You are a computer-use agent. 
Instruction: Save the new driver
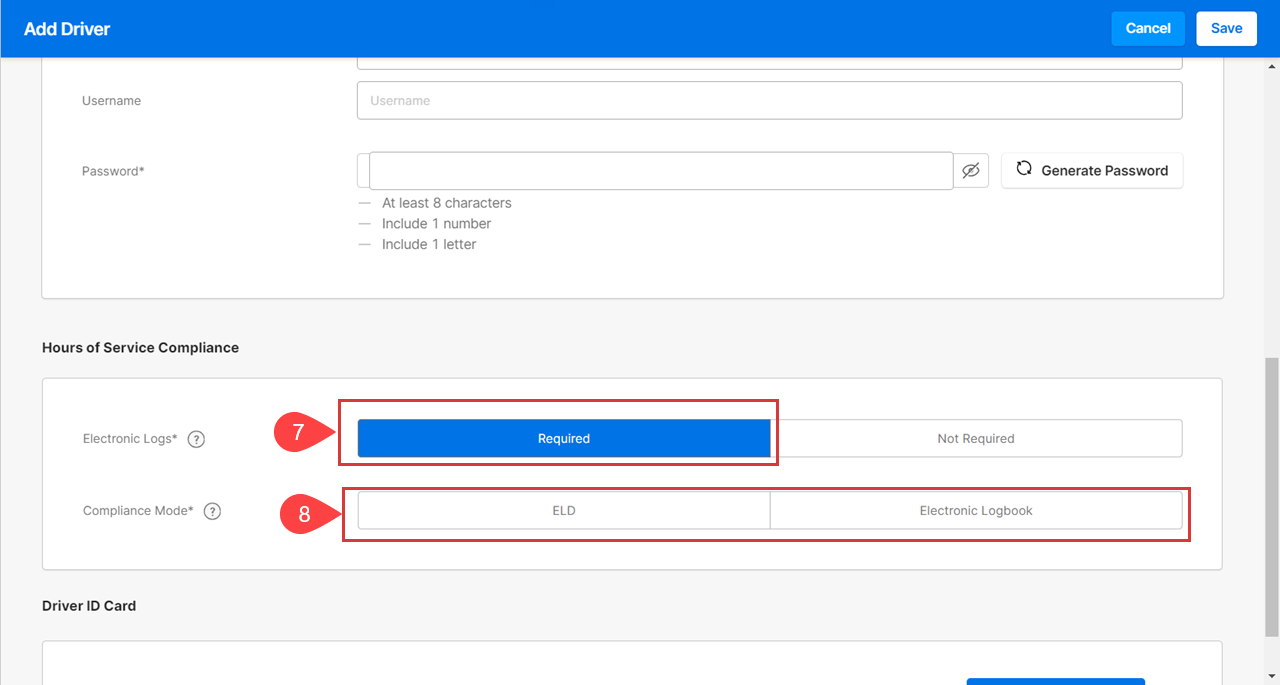1226,29
